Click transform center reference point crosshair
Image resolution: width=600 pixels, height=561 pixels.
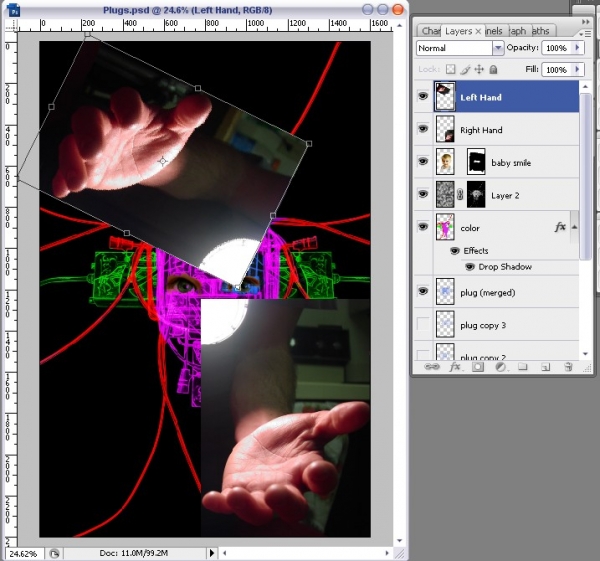pyautogui.click(x=163, y=161)
